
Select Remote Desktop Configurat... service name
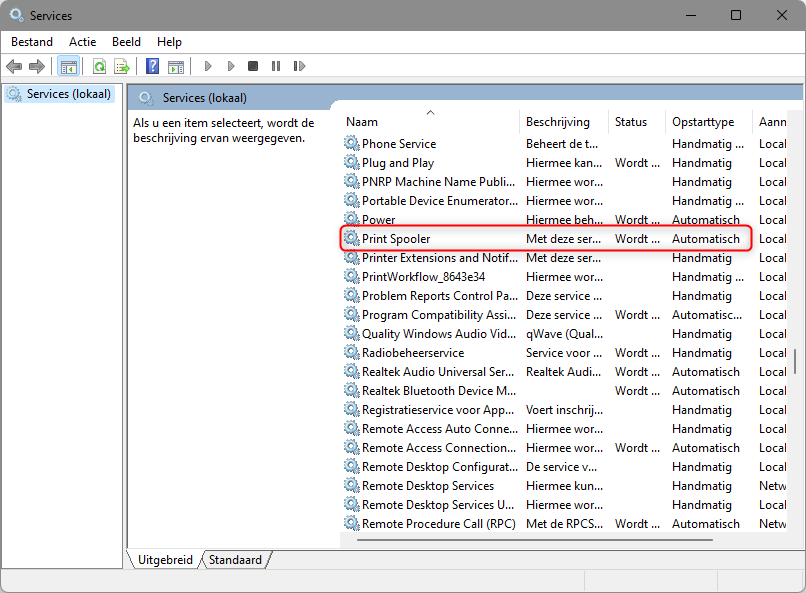pyautogui.click(x=439, y=467)
